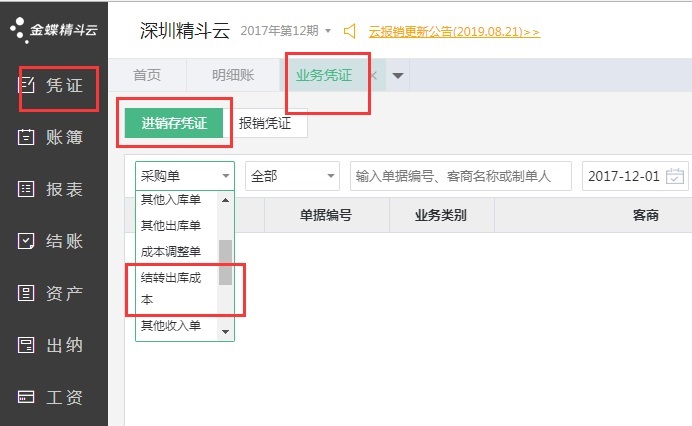Switch to the 首页 tab

click(147, 75)
